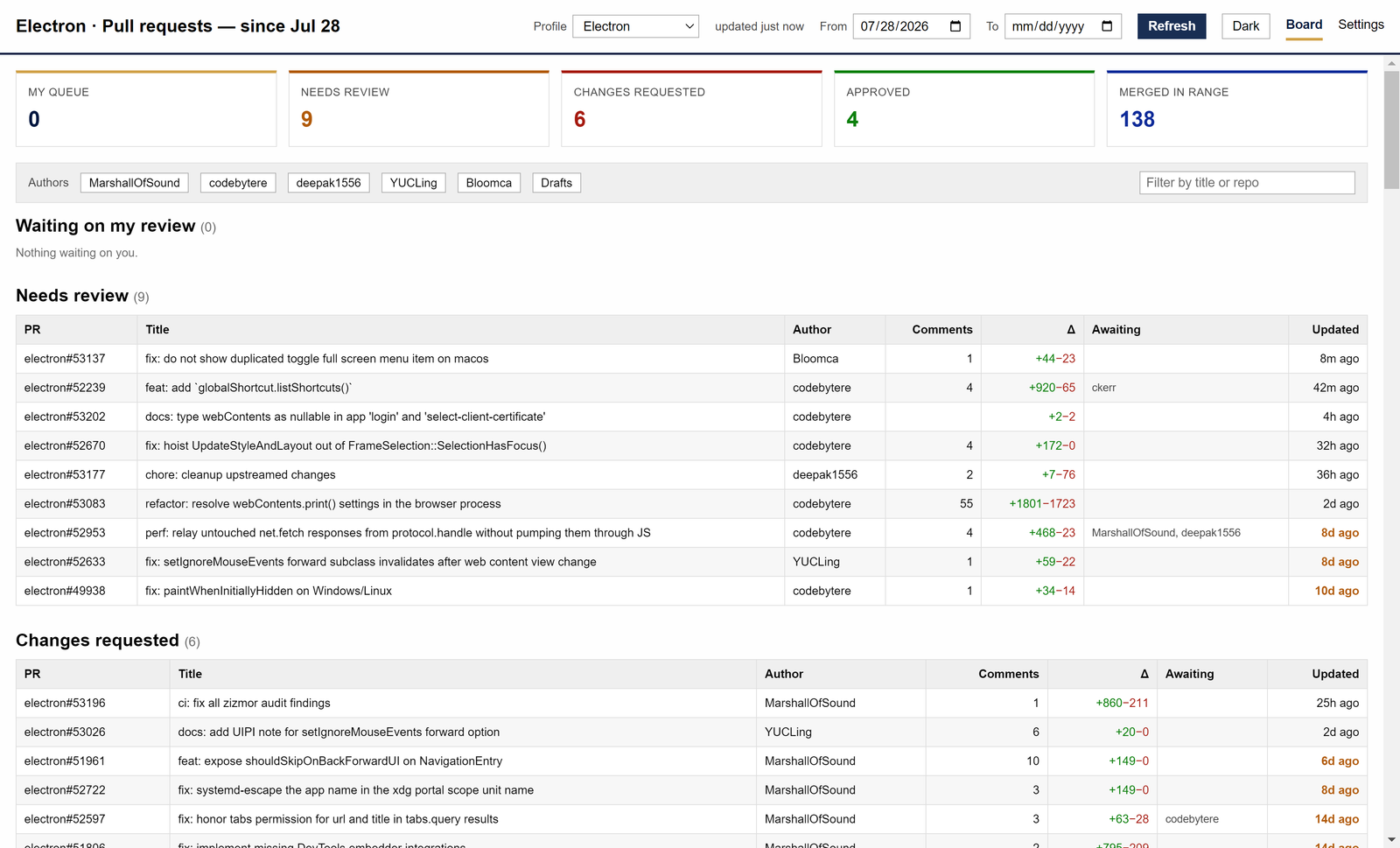Open pull request electron#53196

click(65, 703)
